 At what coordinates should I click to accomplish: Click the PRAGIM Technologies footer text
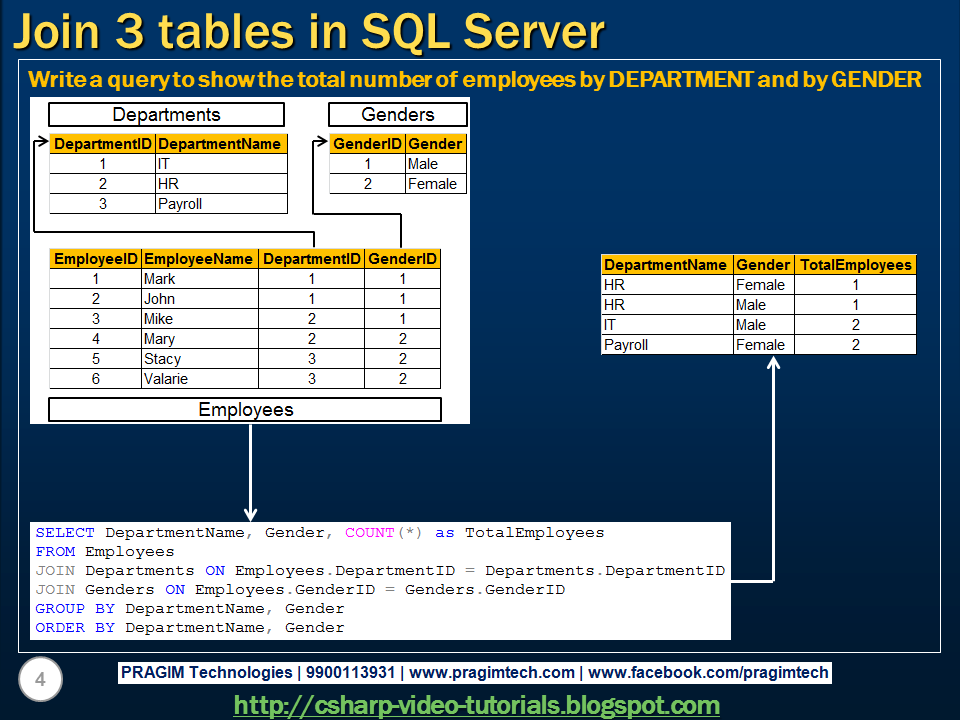[206, 673]
